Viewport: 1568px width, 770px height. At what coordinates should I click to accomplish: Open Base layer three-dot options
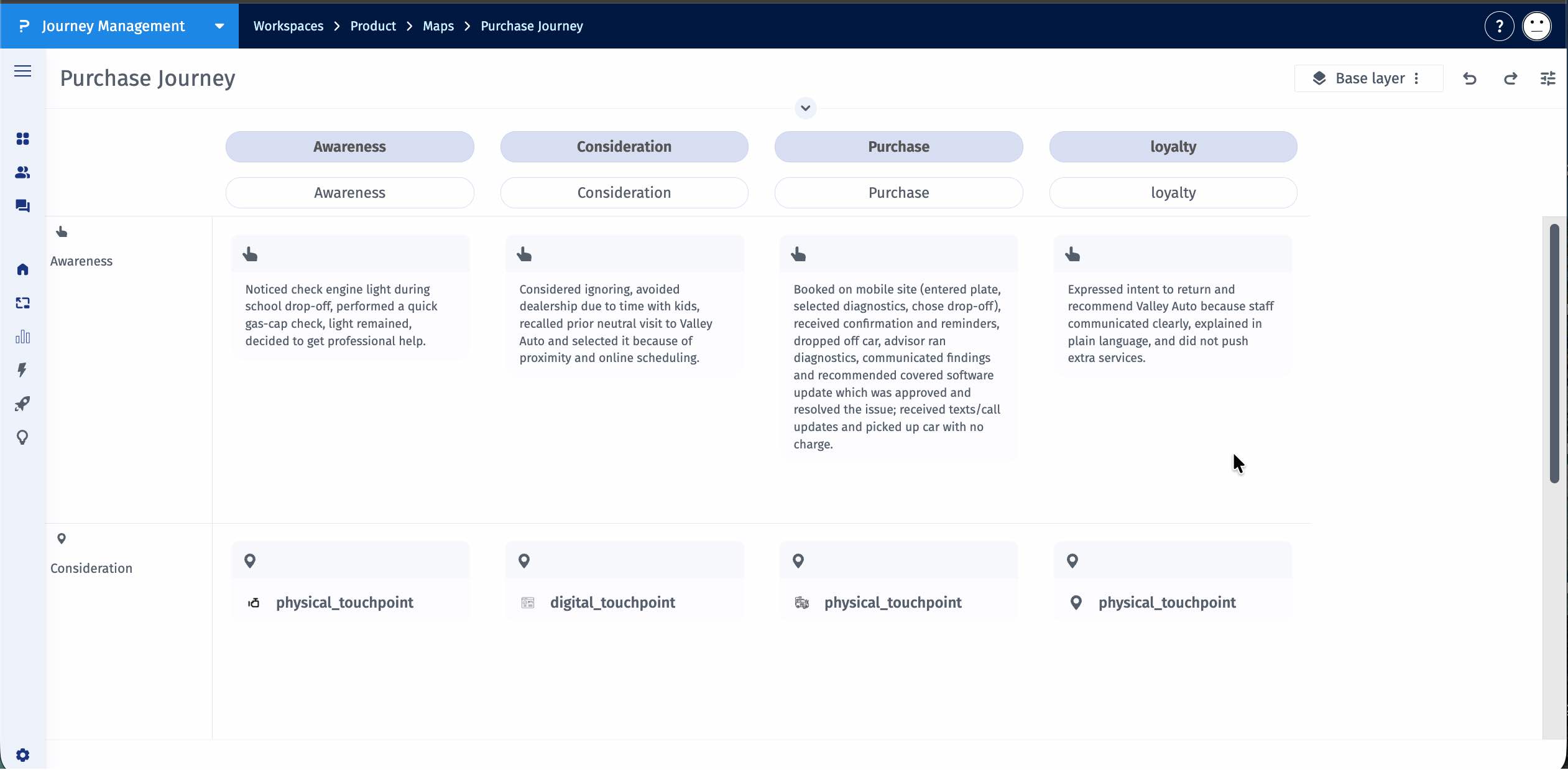click(x=1416, y=78)
